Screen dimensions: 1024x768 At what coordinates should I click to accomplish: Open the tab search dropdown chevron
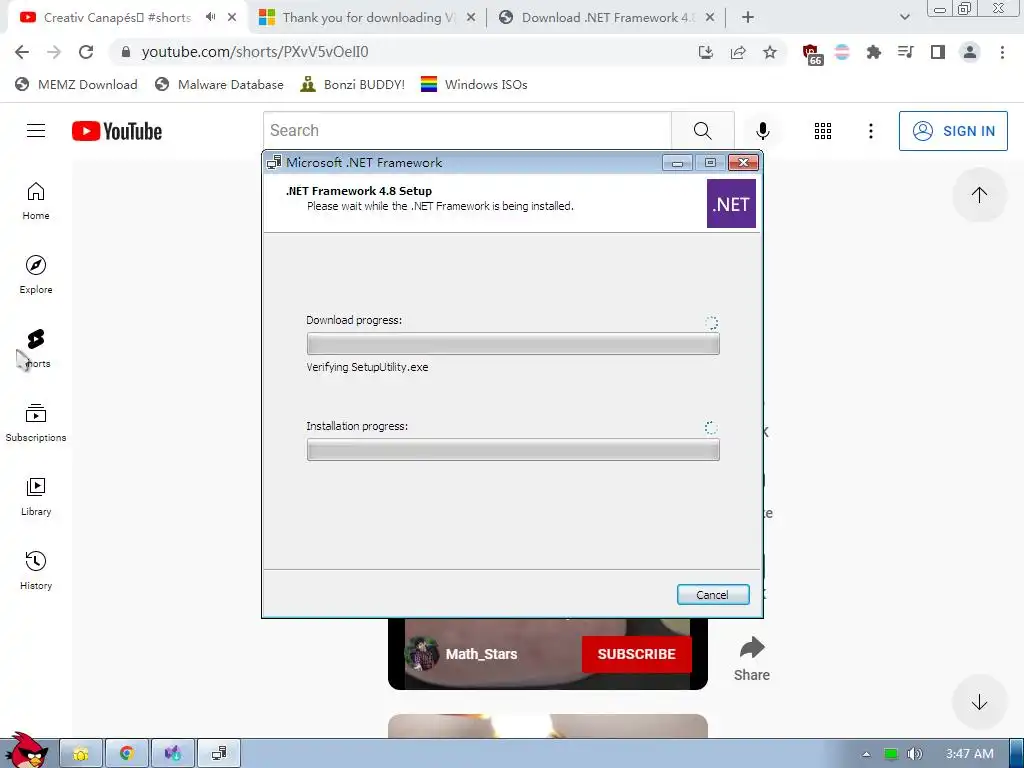coord(904,18)
